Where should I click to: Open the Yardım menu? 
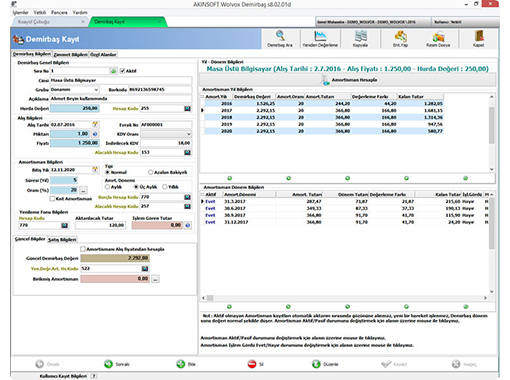80,13
